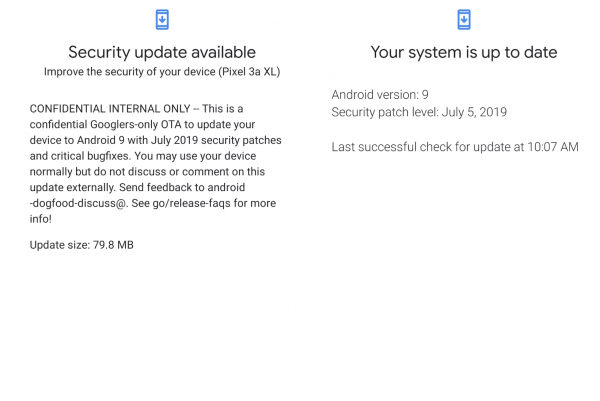Click the Pixel 3a XL device name
The width and height of the screenshot is (600, 401).
(249, 72)
